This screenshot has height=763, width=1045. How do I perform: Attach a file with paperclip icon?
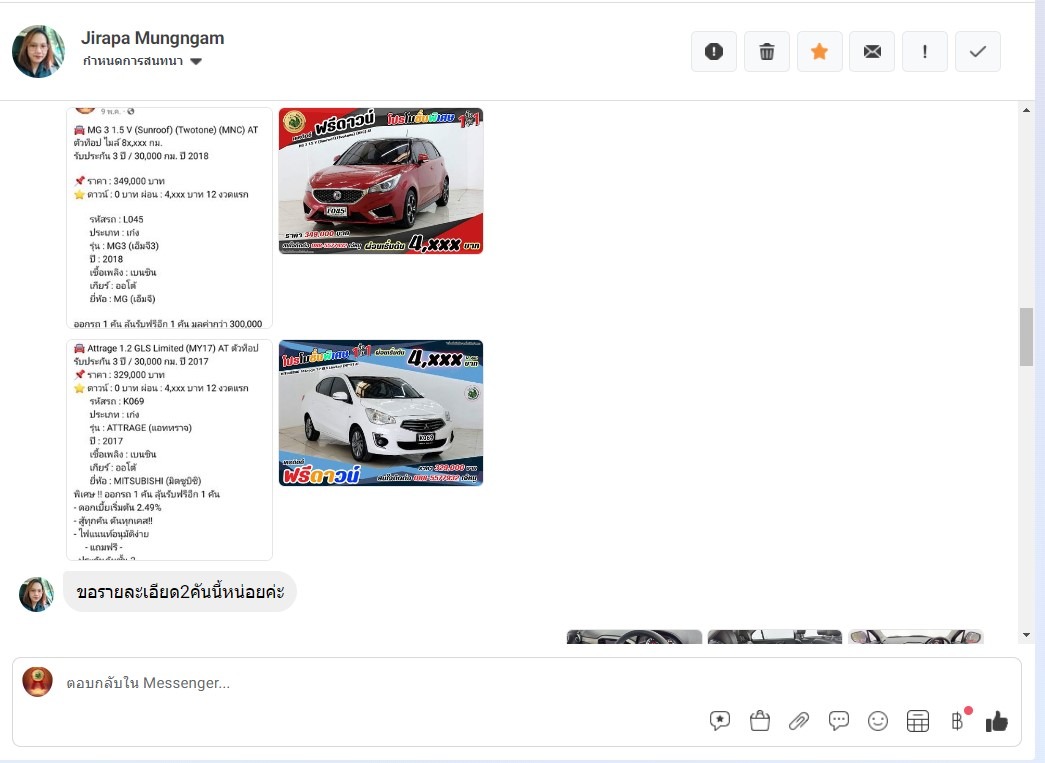[798, 721]
